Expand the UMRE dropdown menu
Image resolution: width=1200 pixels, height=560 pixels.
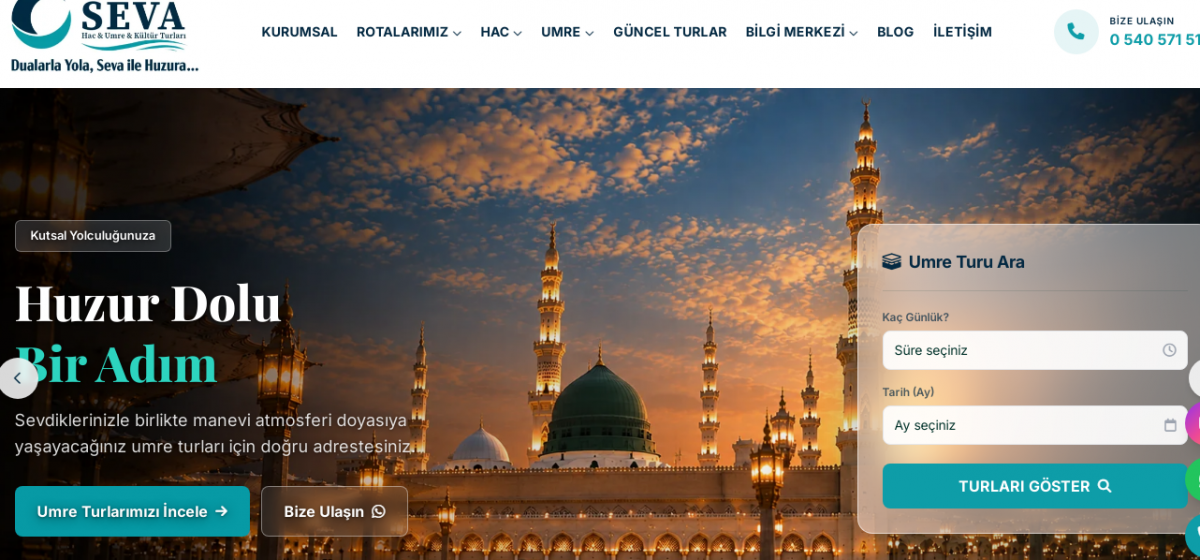point(567,32)
